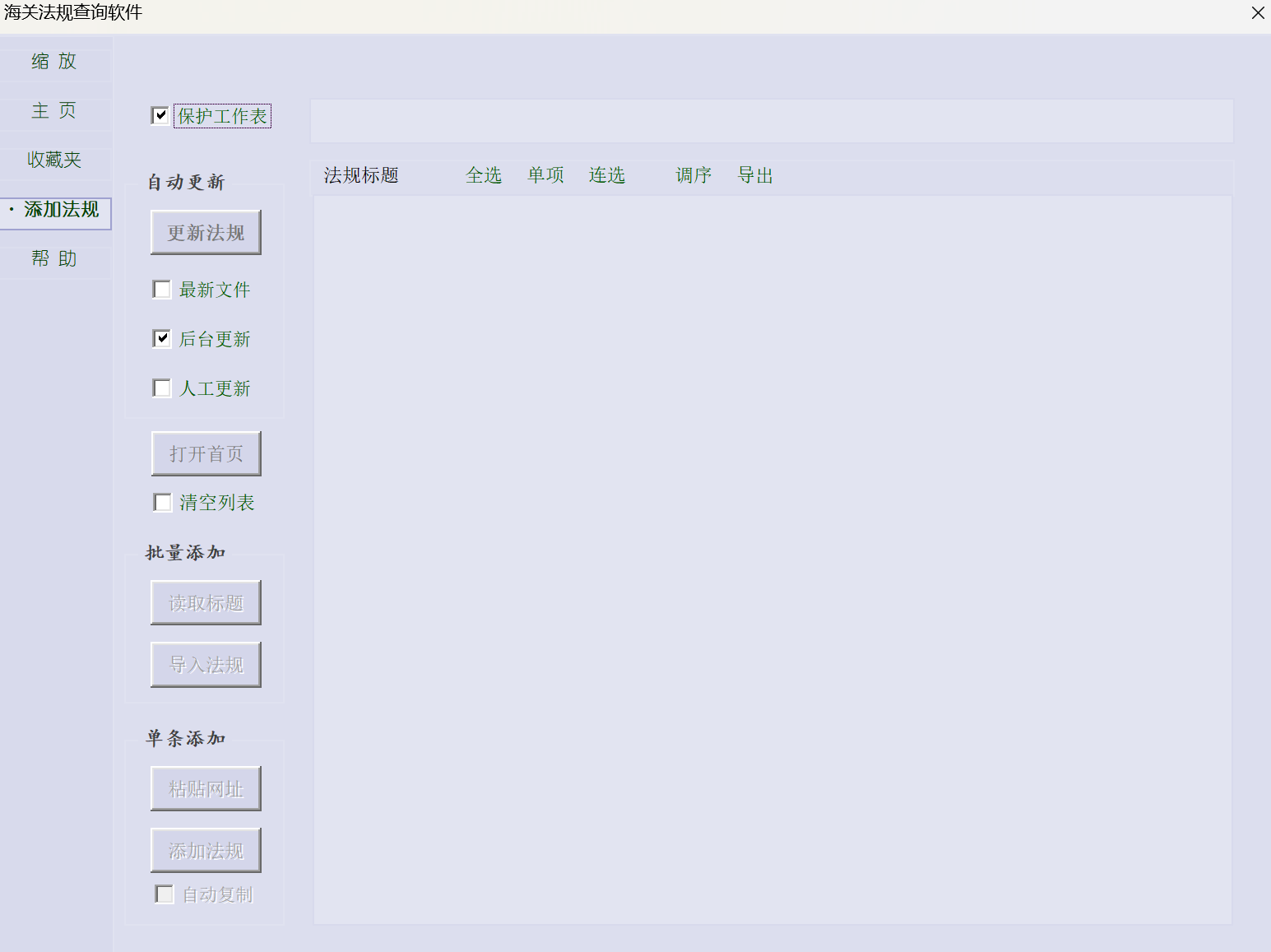Check the 清空列表 option

click(x=163, y=503)
